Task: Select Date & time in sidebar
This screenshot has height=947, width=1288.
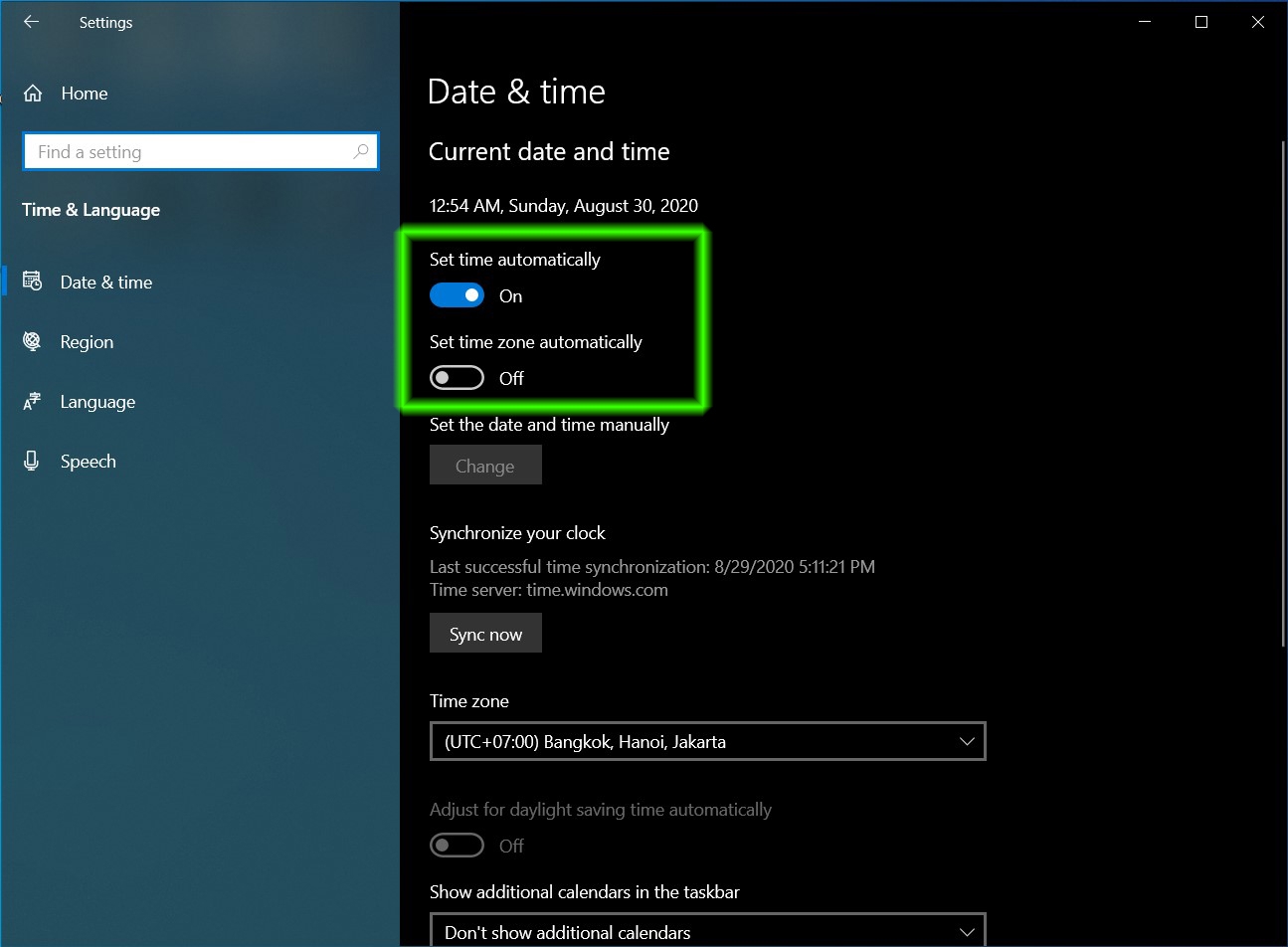Action: [200, 282]
